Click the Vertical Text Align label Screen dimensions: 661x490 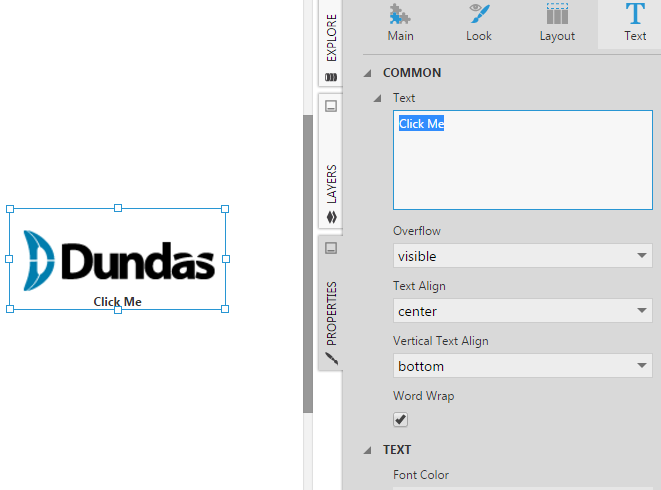(x=441, y=341)
